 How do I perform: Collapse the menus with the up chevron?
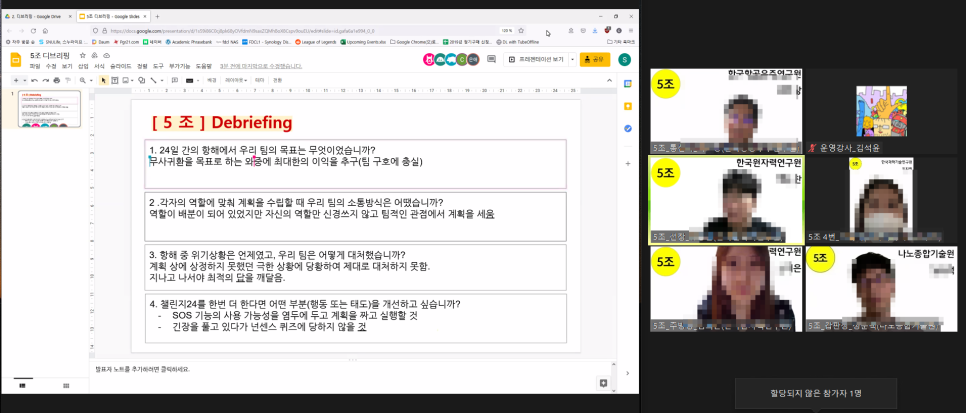click(x=610, y=80)
